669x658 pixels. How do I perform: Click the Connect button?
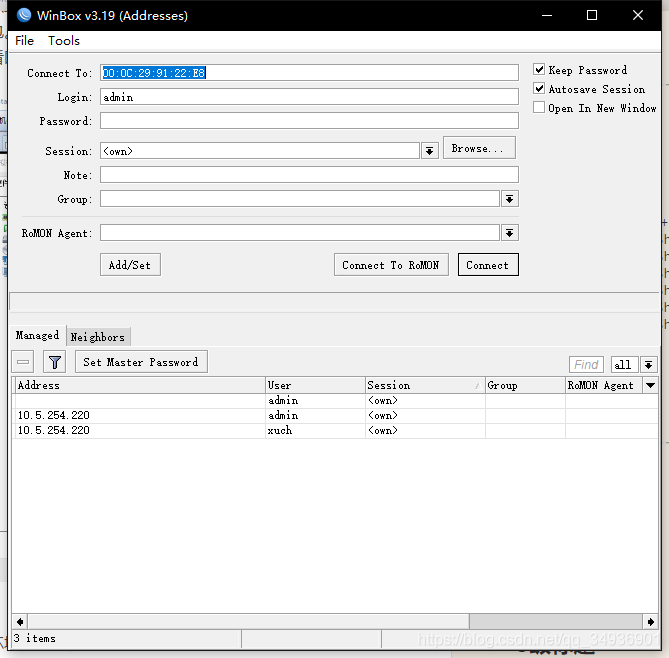(488, 265)
